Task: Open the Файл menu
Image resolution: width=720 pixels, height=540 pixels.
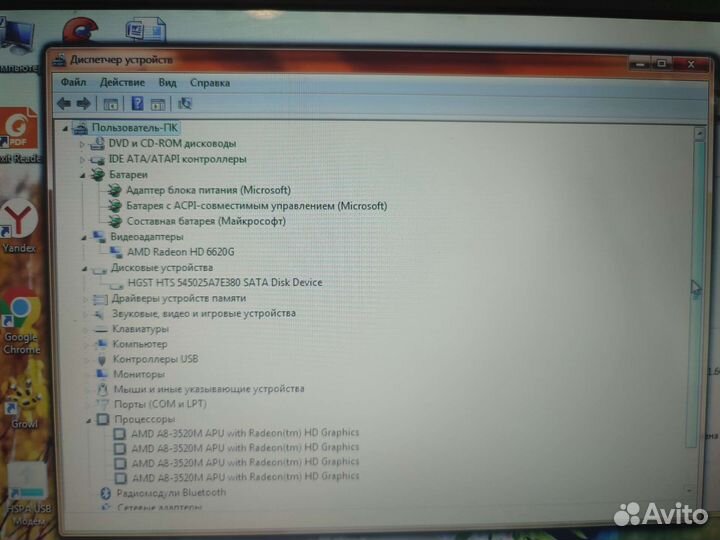Action: (x=73, y=82)
